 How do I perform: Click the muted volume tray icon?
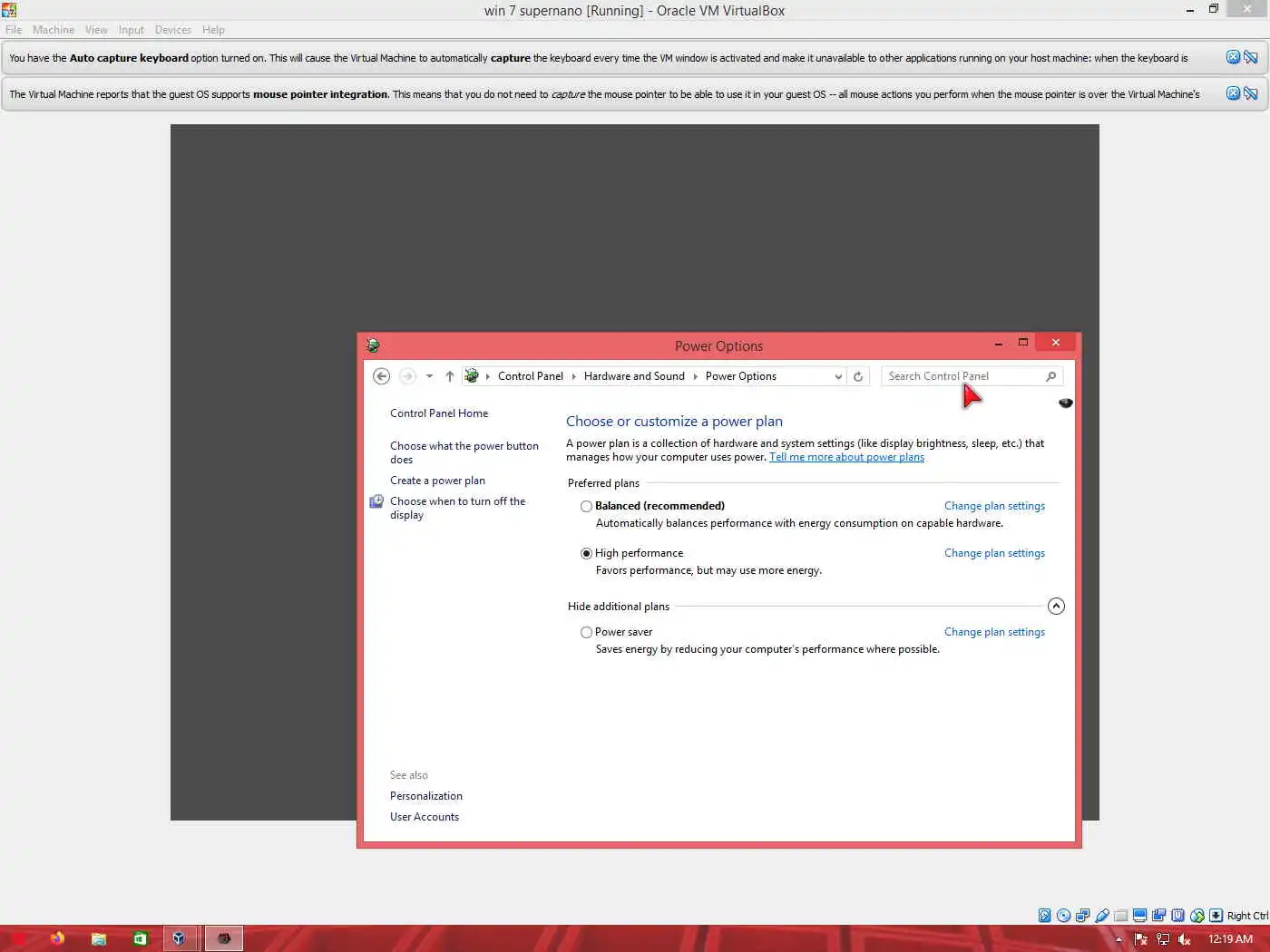(1184, 939)
